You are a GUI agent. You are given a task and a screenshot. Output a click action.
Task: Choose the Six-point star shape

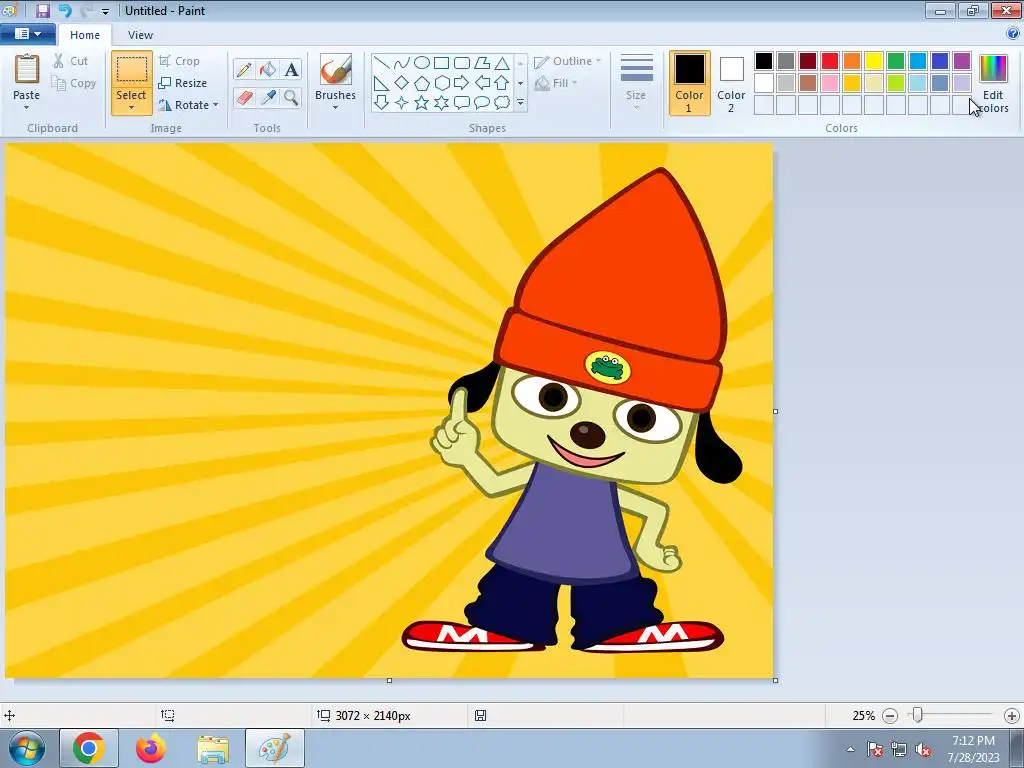[441, 103]
